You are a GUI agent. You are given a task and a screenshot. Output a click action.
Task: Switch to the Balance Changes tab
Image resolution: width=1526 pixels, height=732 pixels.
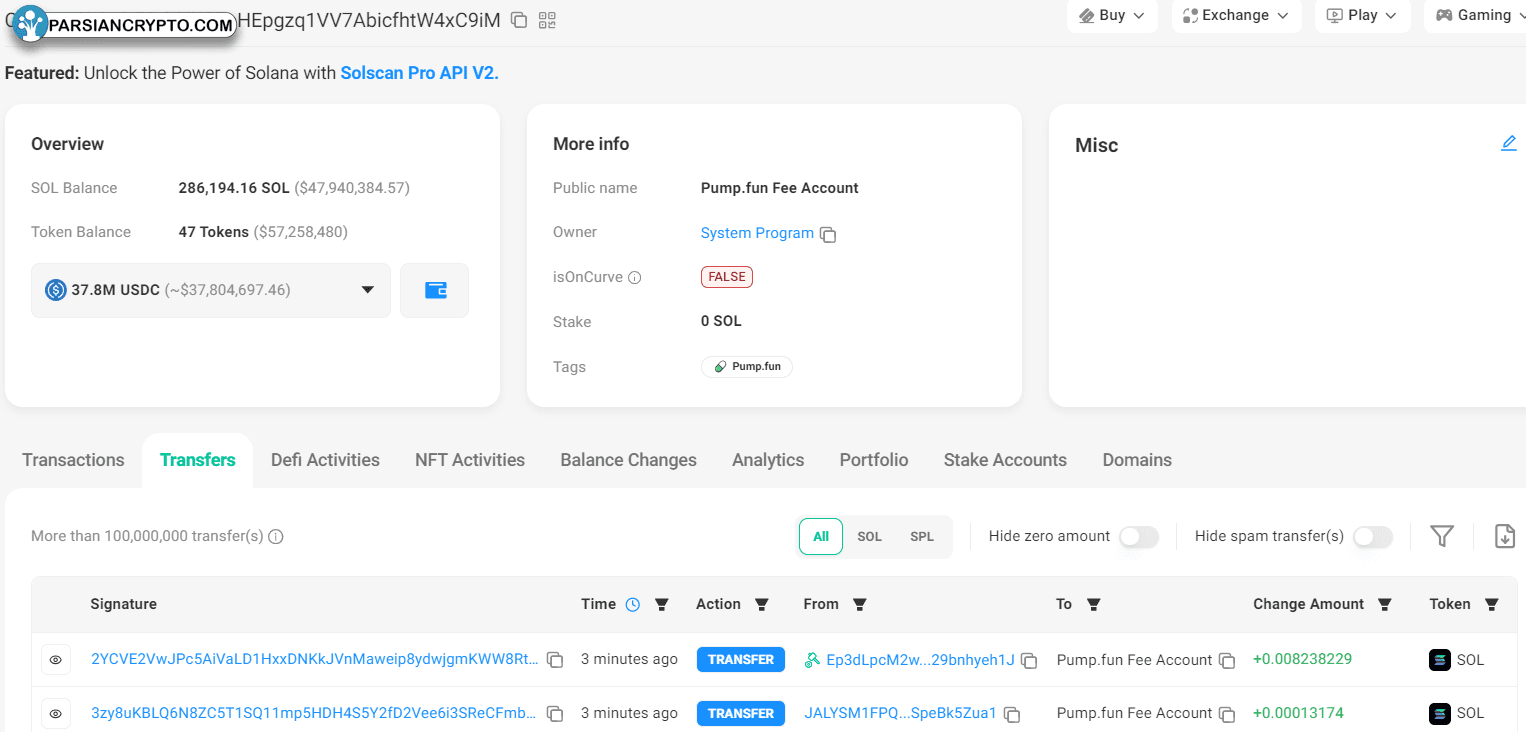(629, 460)
